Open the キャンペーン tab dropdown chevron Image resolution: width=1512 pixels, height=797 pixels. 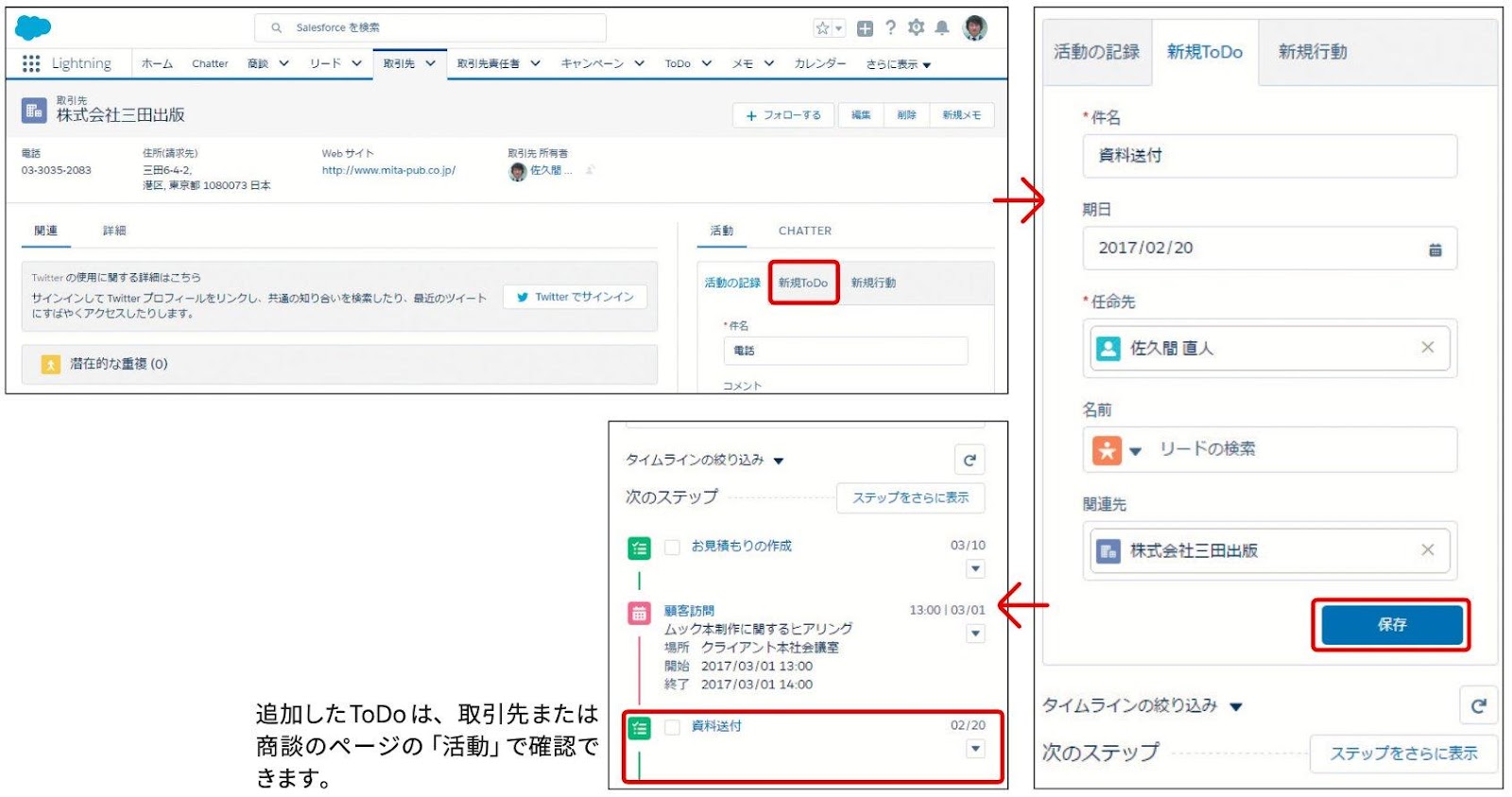pos(640,63)
